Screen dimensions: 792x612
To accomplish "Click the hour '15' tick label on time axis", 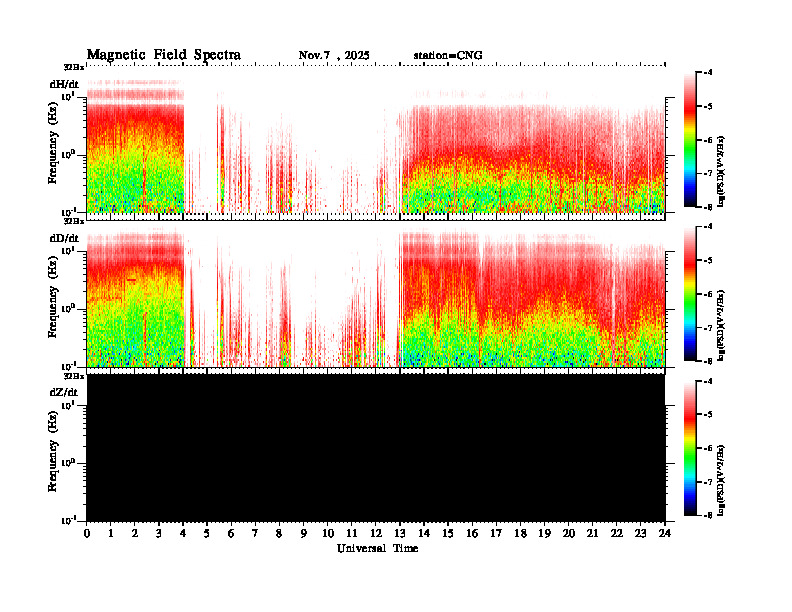I will [448, 534].
